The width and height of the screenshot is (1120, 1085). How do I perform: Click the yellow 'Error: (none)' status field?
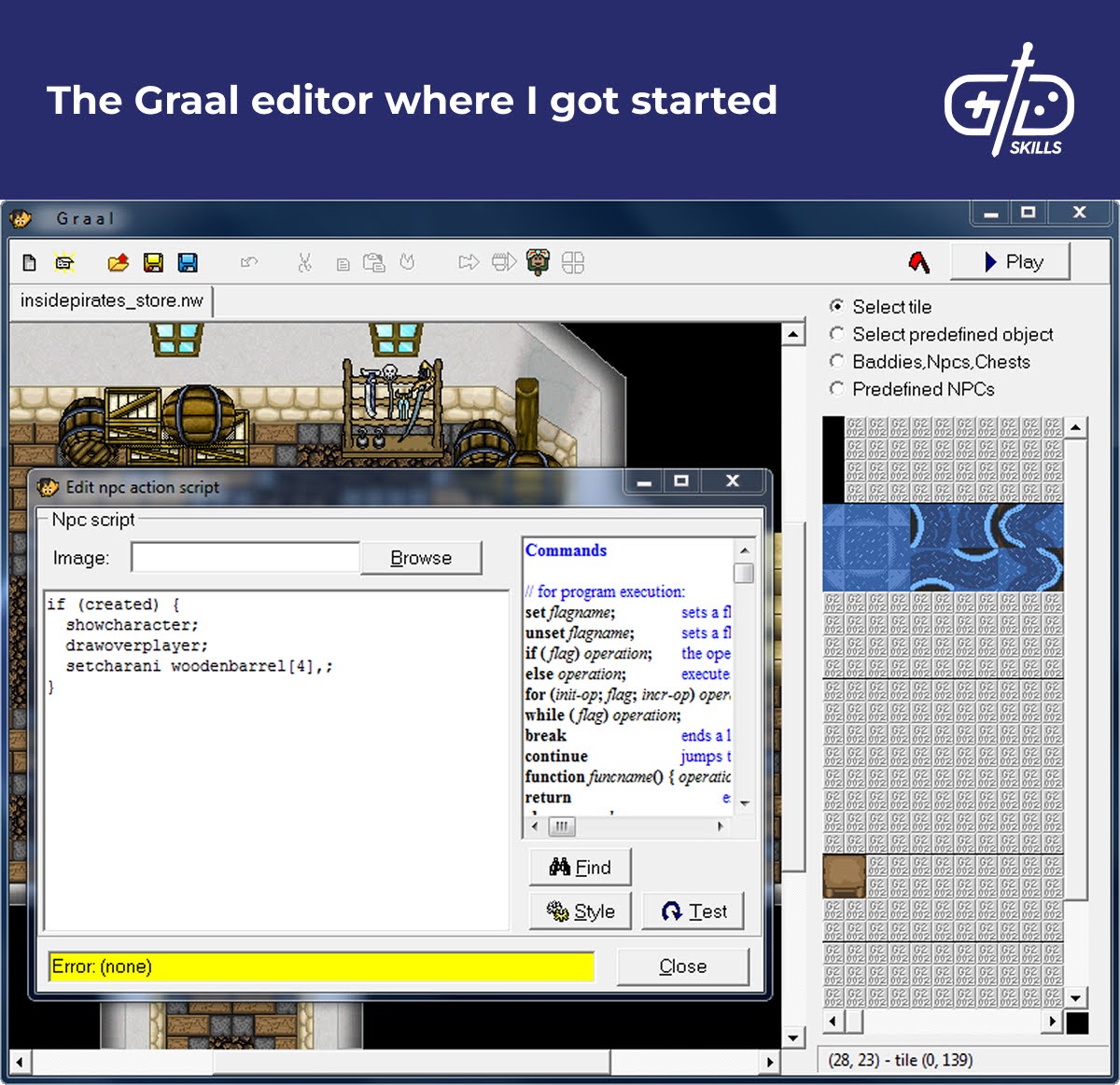321,967
